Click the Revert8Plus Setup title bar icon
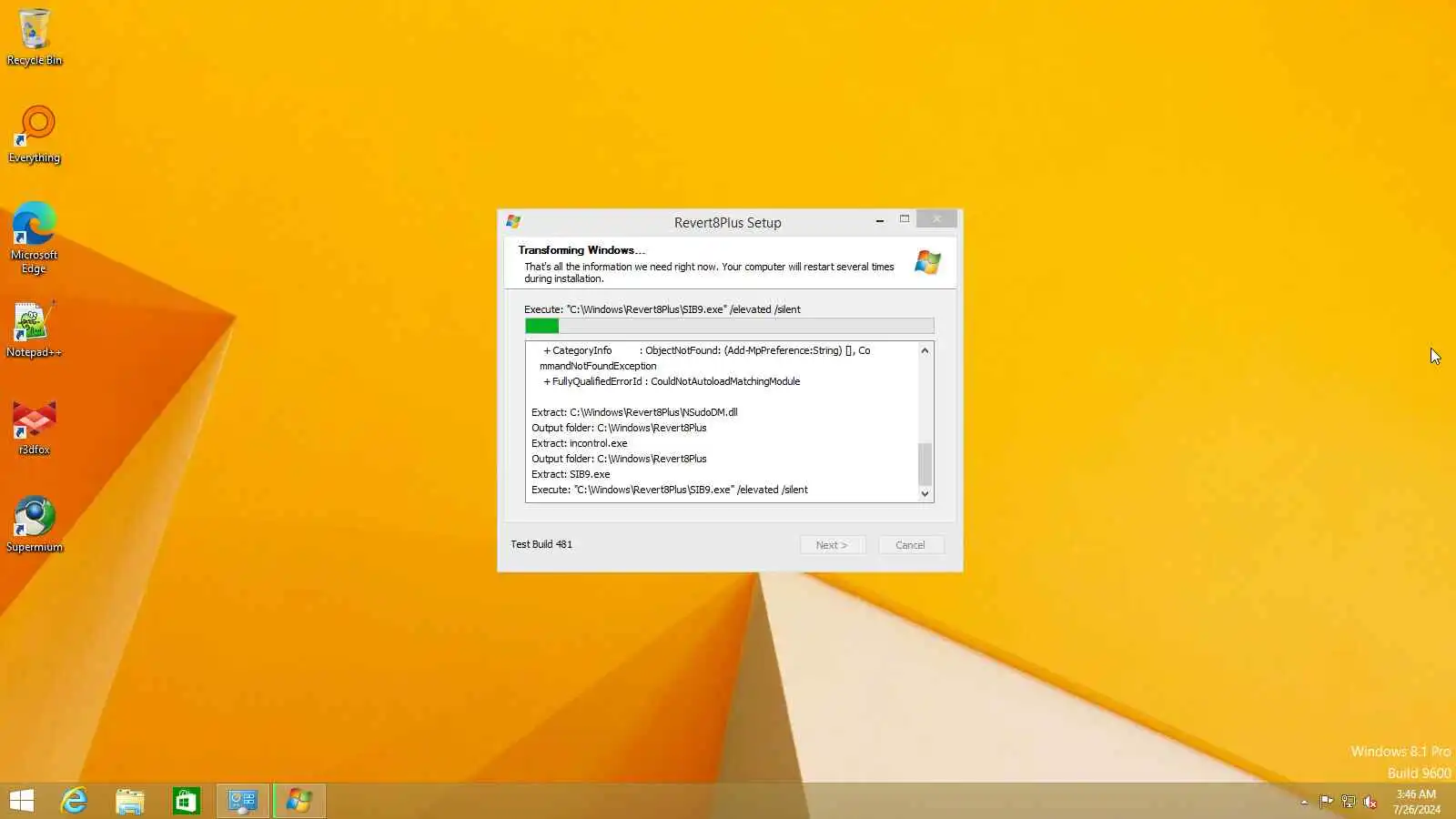Image resolution: width=1456 pixels, height=819 pixels. coord(513,221)
